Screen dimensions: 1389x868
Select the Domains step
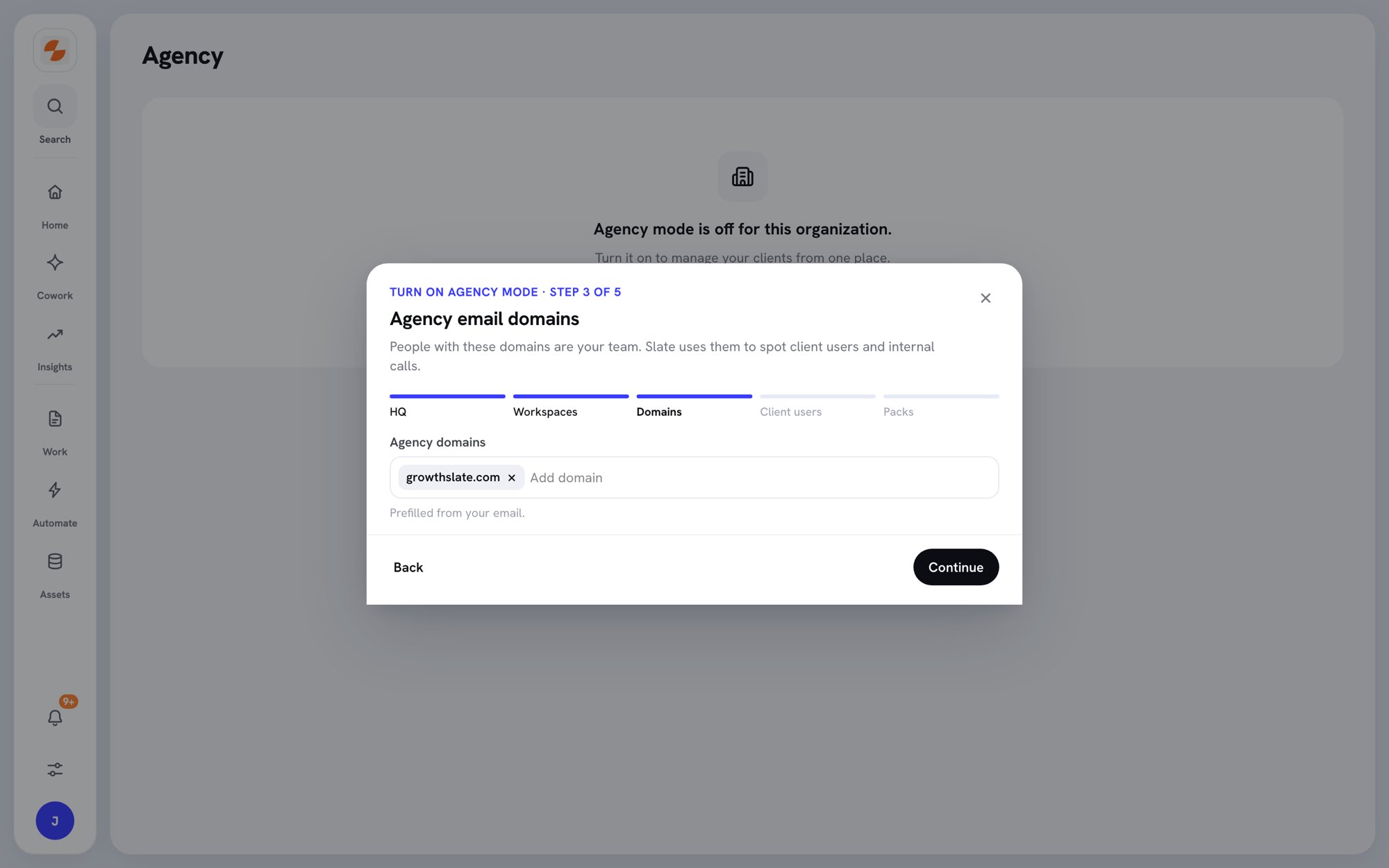click(694, 406)
